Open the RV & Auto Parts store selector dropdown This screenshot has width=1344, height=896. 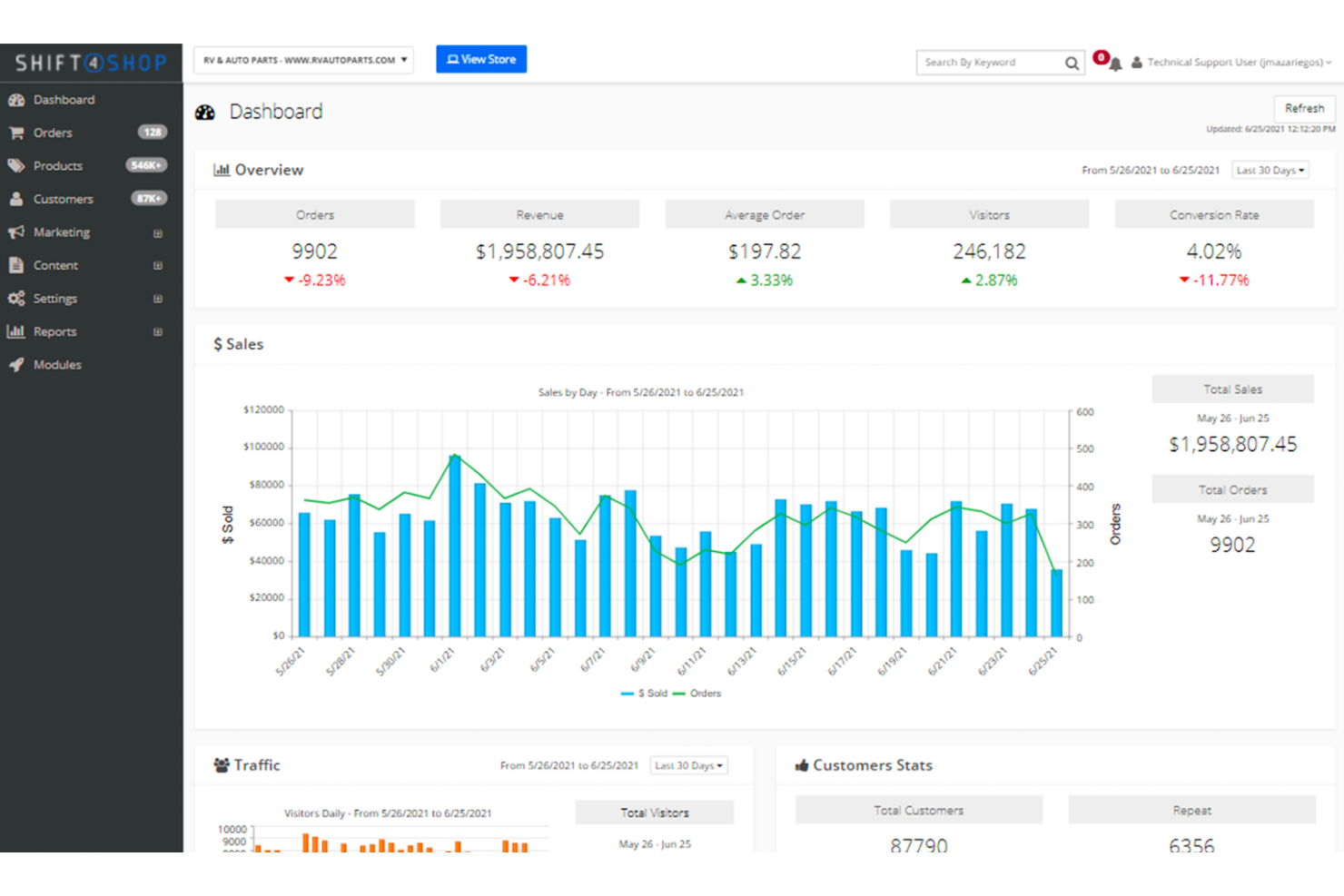(303, 59)
